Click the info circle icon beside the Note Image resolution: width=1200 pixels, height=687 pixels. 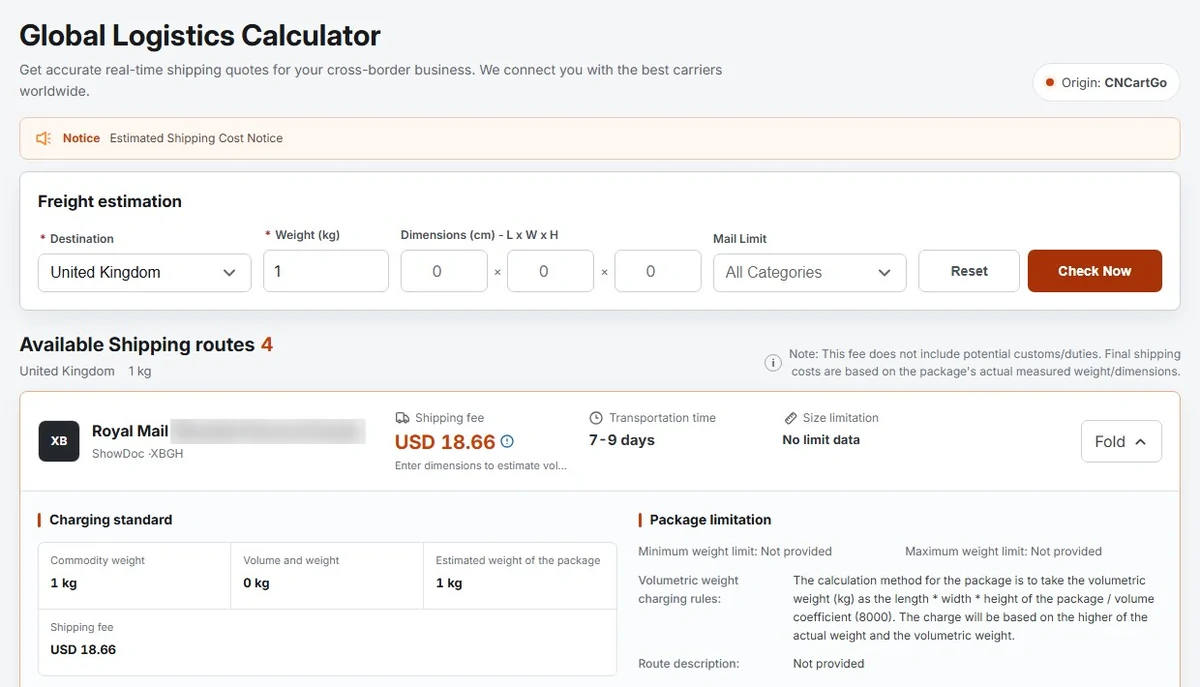point(773,362)
